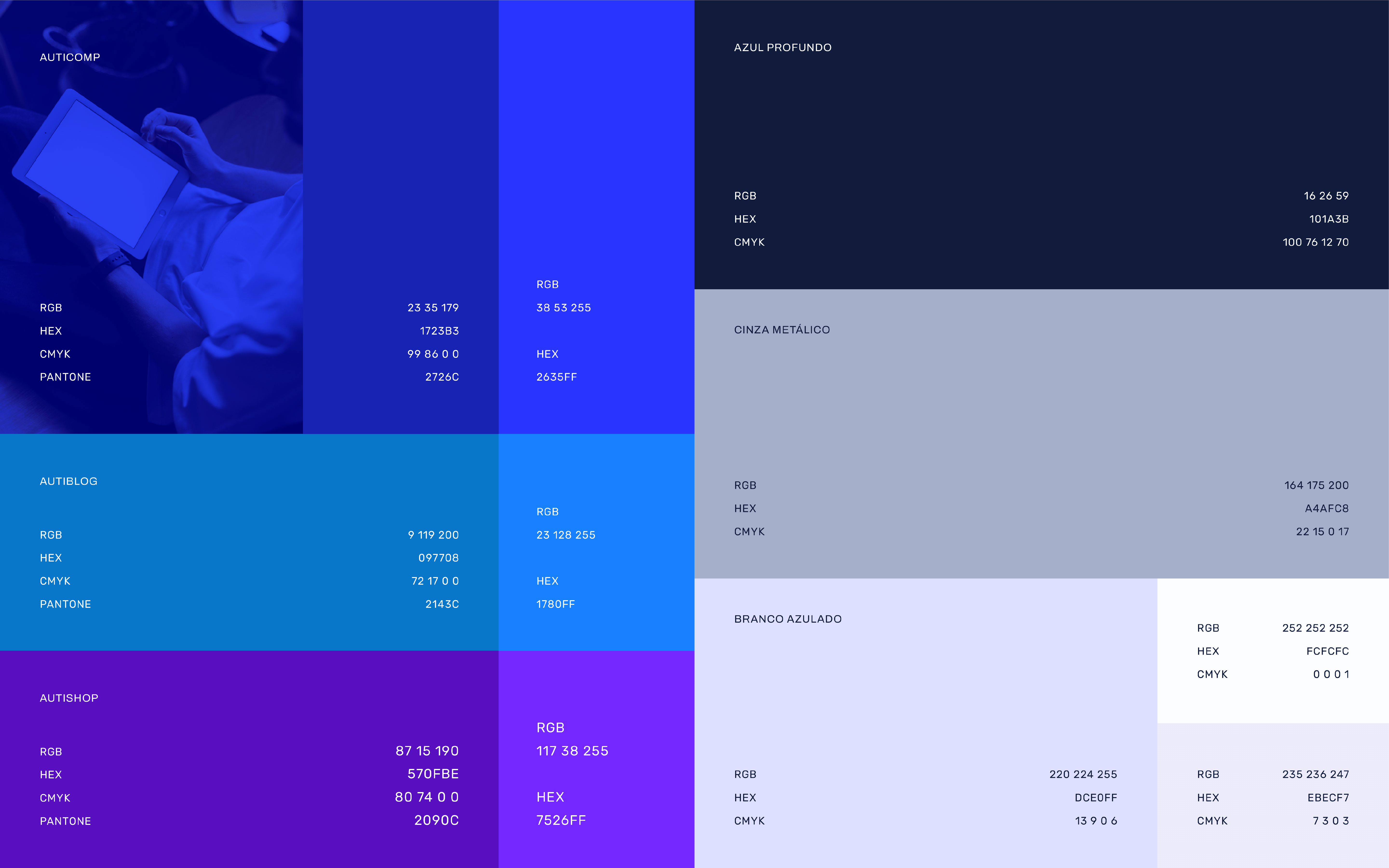The height and width of the screenshot is (868, 1389).
Task: Click CMYK label in Azul Profundo block
Action: [749, 242]
